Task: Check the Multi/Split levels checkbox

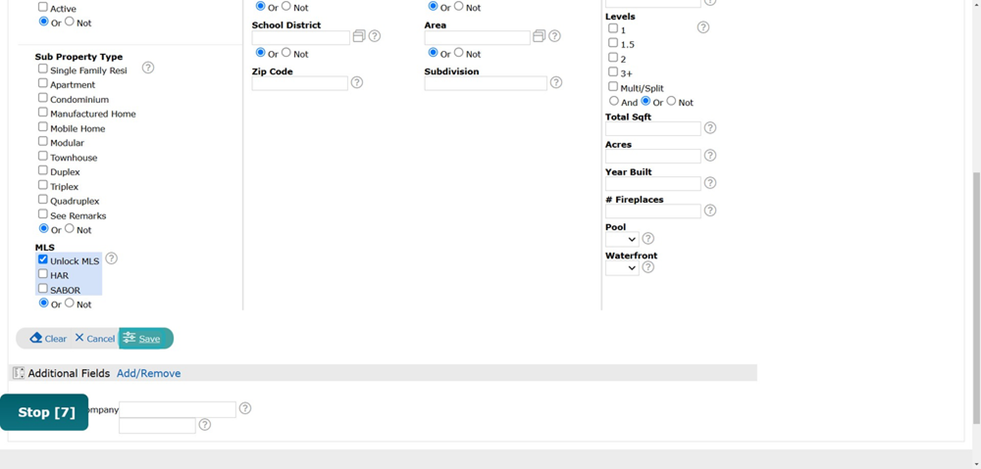Action: [613, 86]
